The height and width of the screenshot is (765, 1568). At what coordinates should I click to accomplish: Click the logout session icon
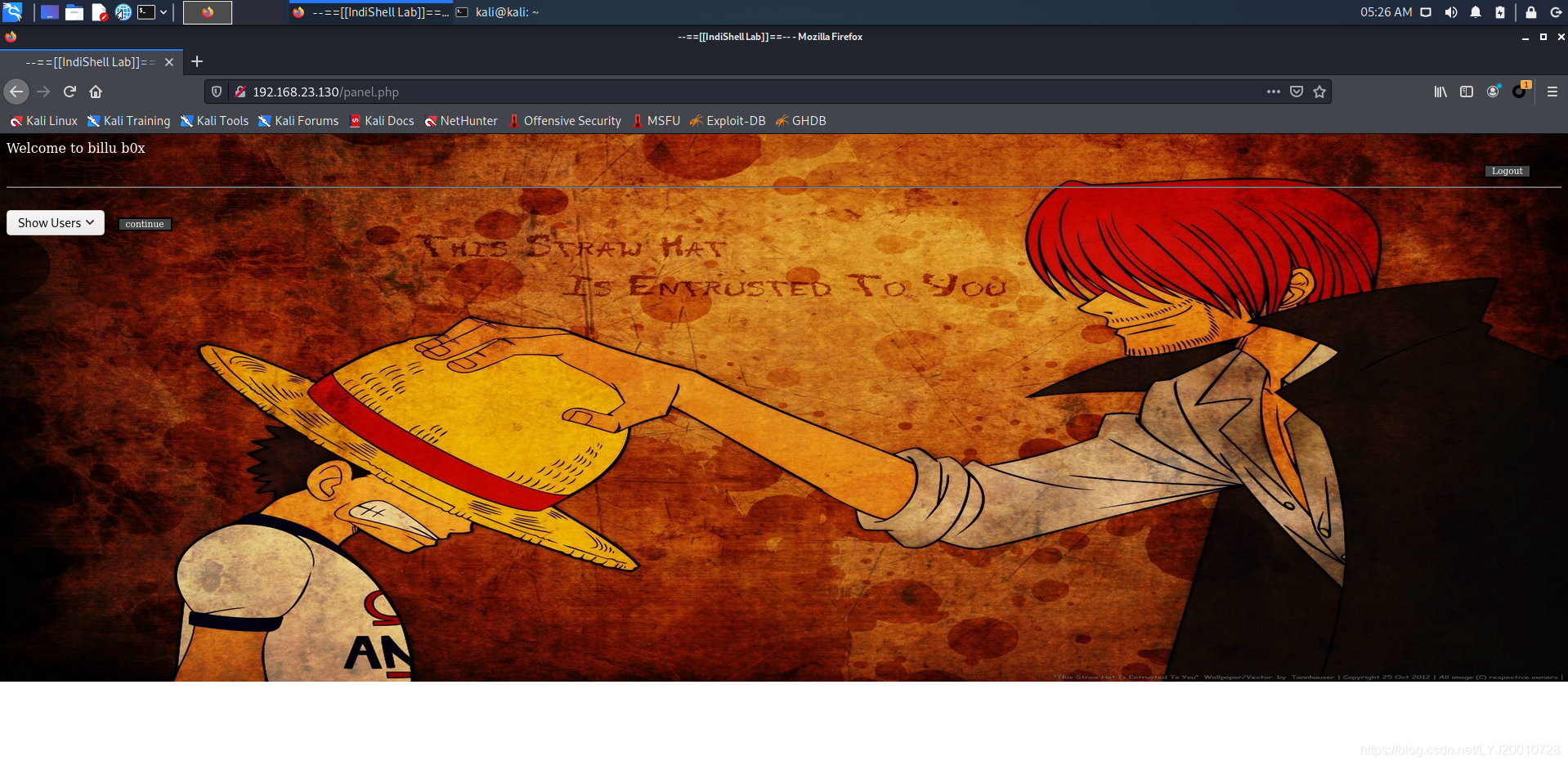point(1556,12)
